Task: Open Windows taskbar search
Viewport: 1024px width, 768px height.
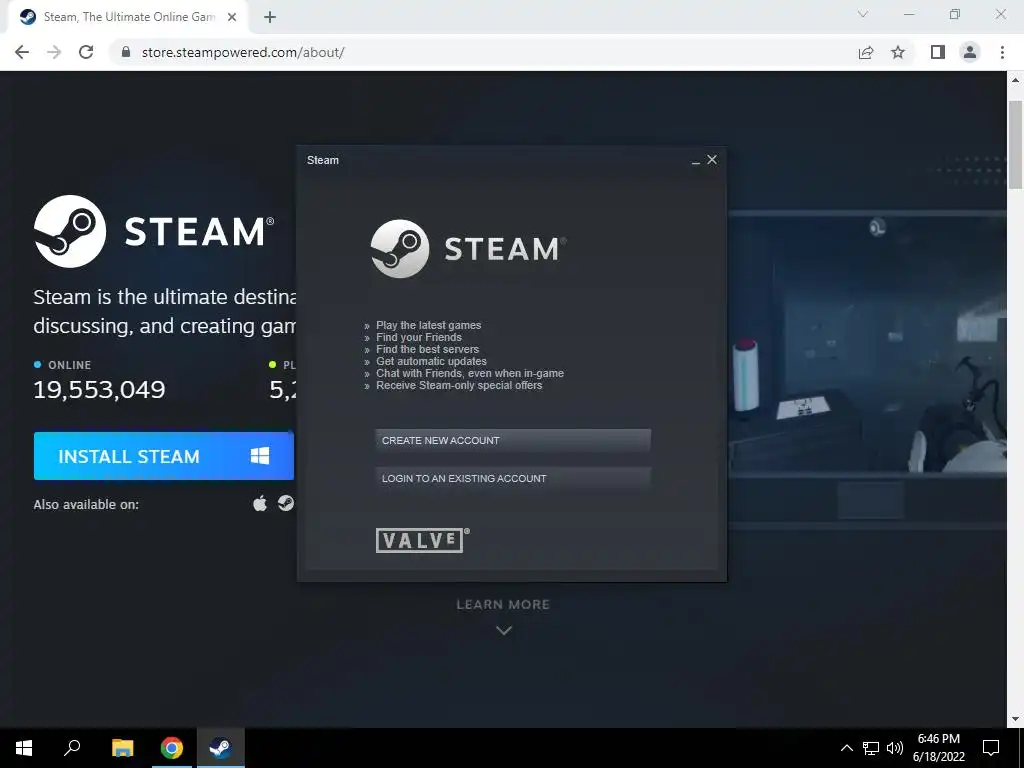Action: point(72,748)
